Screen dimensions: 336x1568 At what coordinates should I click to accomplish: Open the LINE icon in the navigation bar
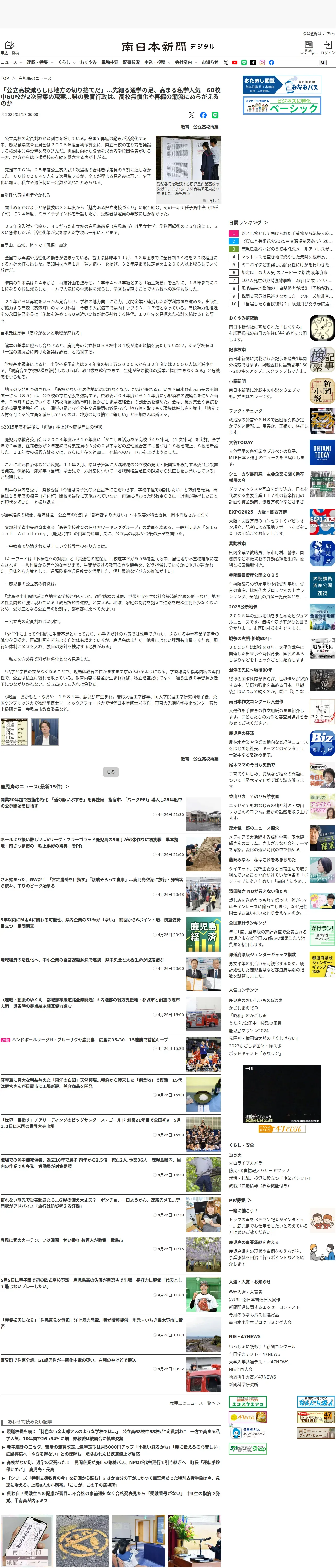point(243,63)
